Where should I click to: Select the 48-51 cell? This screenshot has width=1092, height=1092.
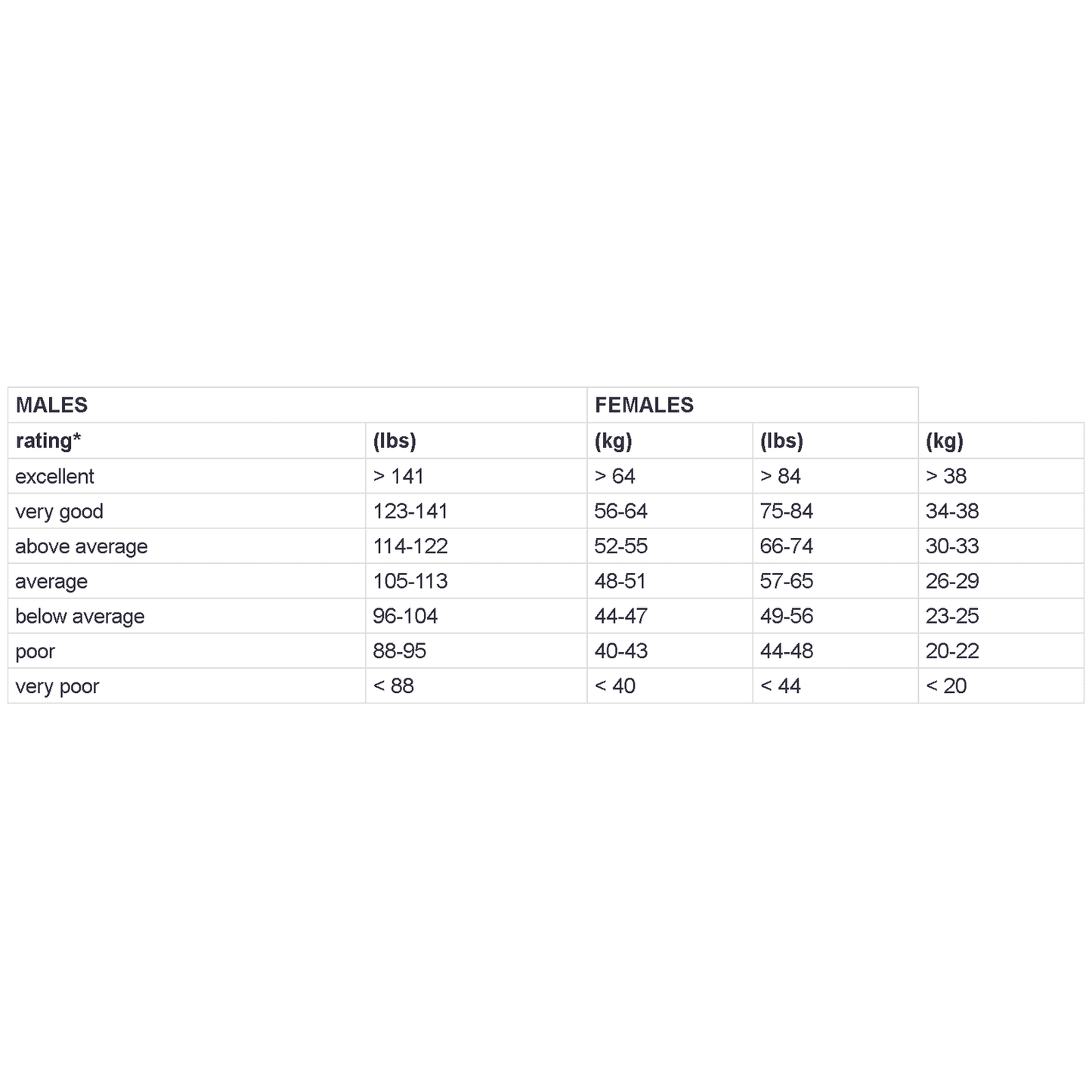(x=621, y=581)
